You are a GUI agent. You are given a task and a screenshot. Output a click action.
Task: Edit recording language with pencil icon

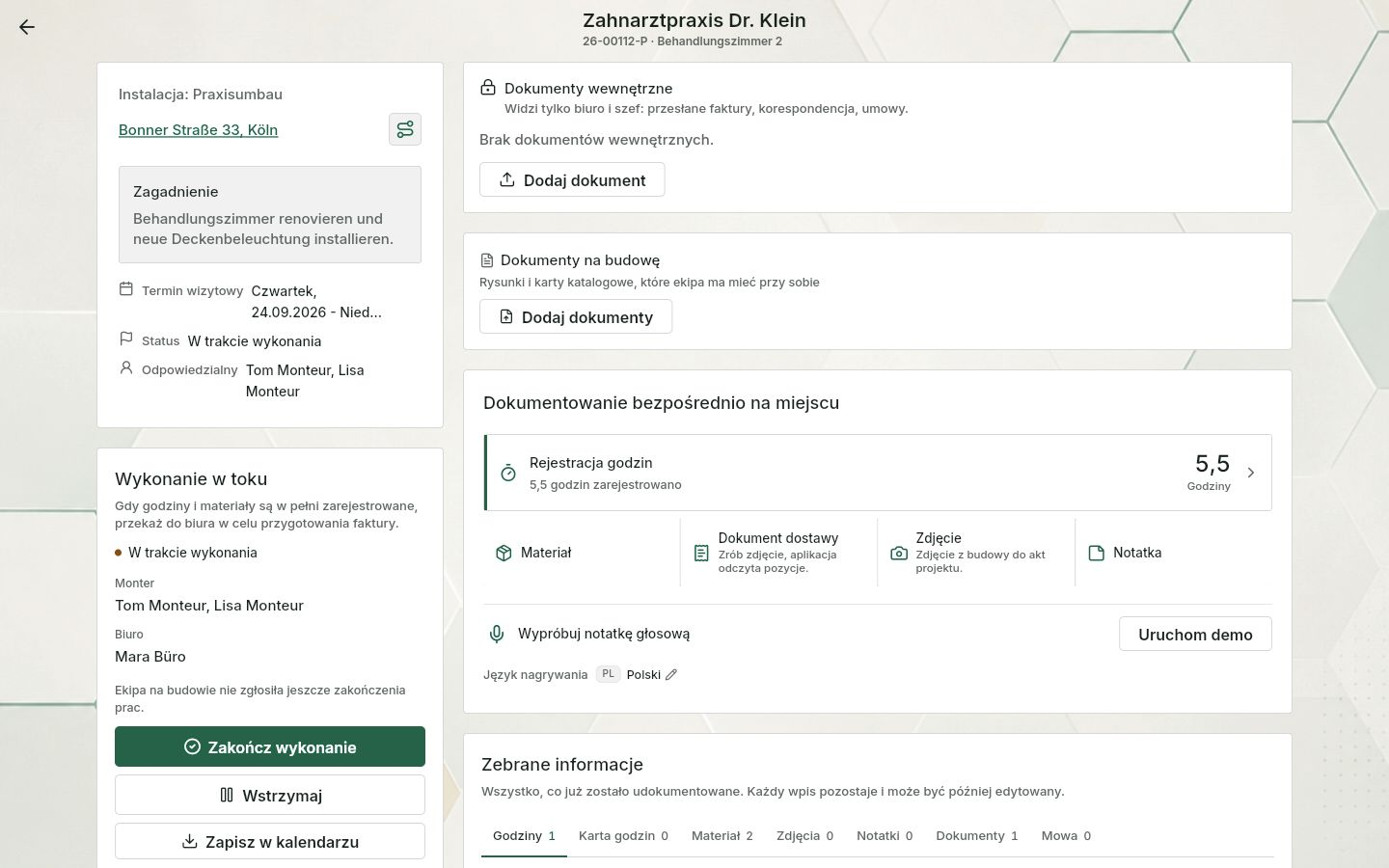pyautogui.click(x=671, y=674)
